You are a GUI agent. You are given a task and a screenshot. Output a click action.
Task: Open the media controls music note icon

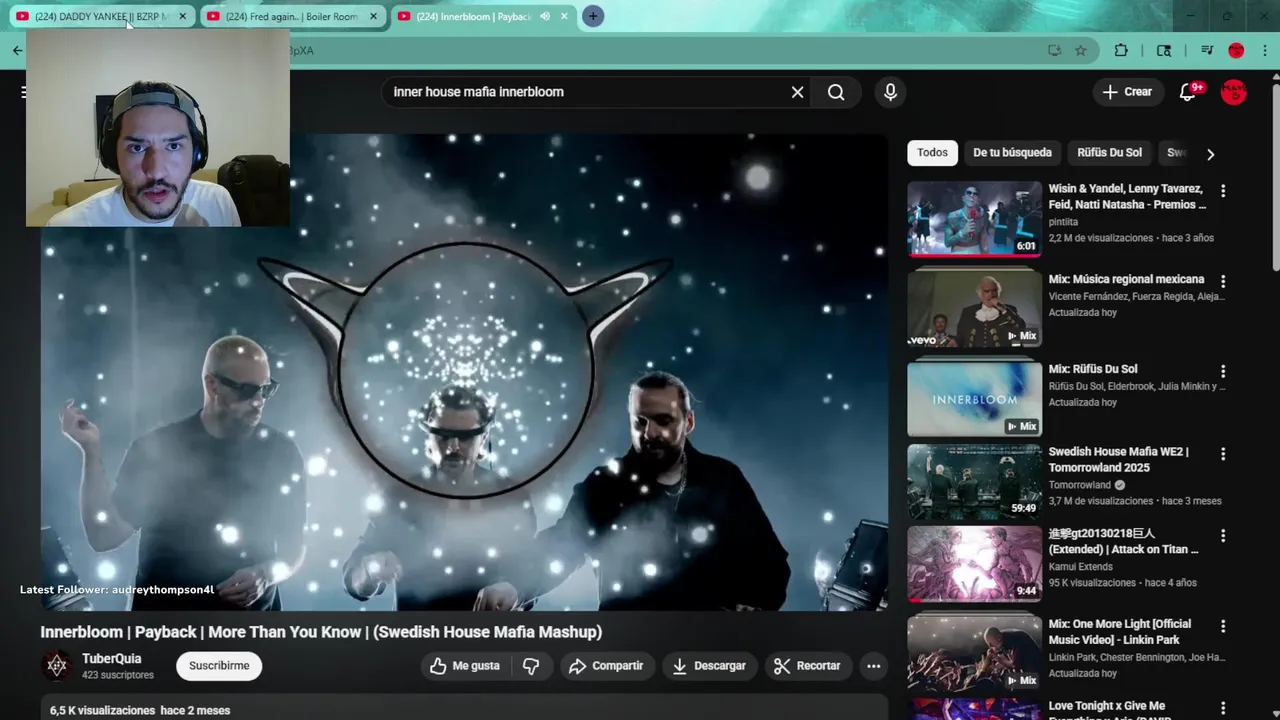tap(1207, 50)
